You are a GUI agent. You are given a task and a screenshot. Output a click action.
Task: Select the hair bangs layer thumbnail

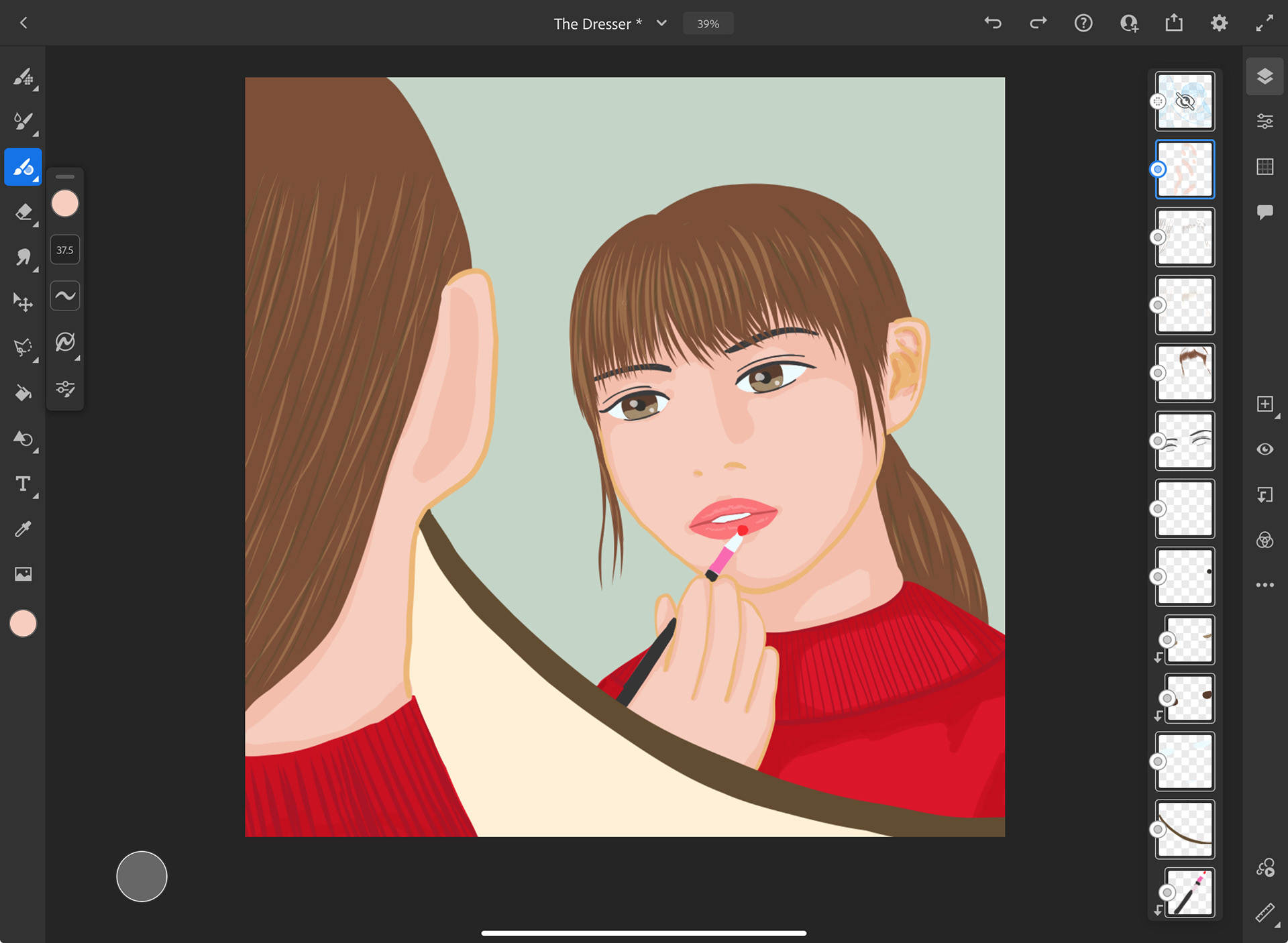coord(1185,373)
